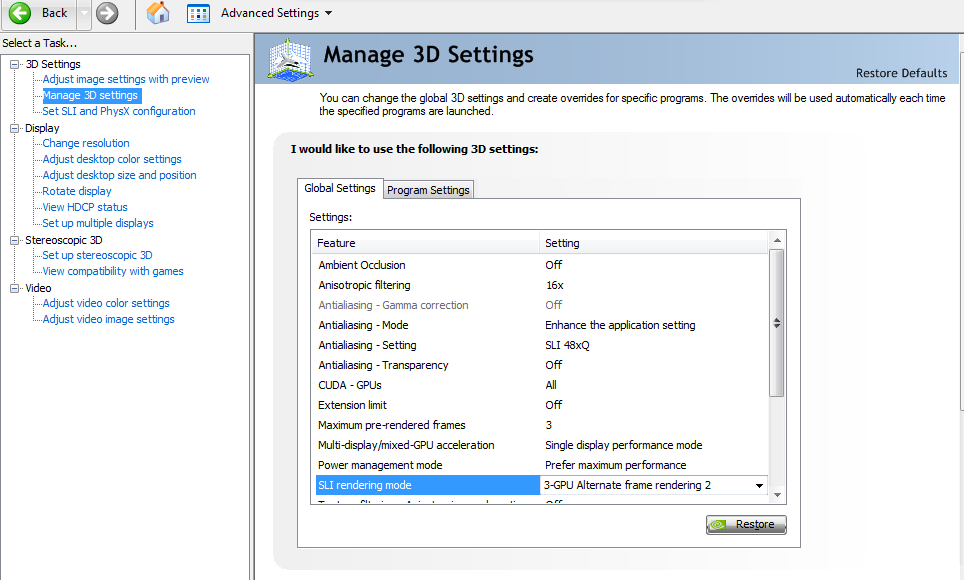
Task: Click the SLI 48xQ setting value
Action: (567, 345)
